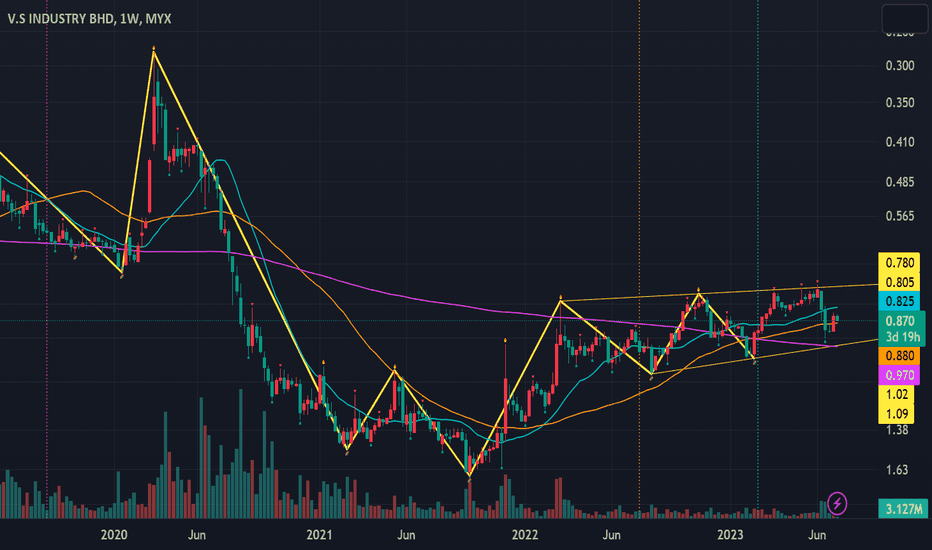Click the 0.880 orange moving average label
The image size is (932, 550).
(x=899, y=356)
